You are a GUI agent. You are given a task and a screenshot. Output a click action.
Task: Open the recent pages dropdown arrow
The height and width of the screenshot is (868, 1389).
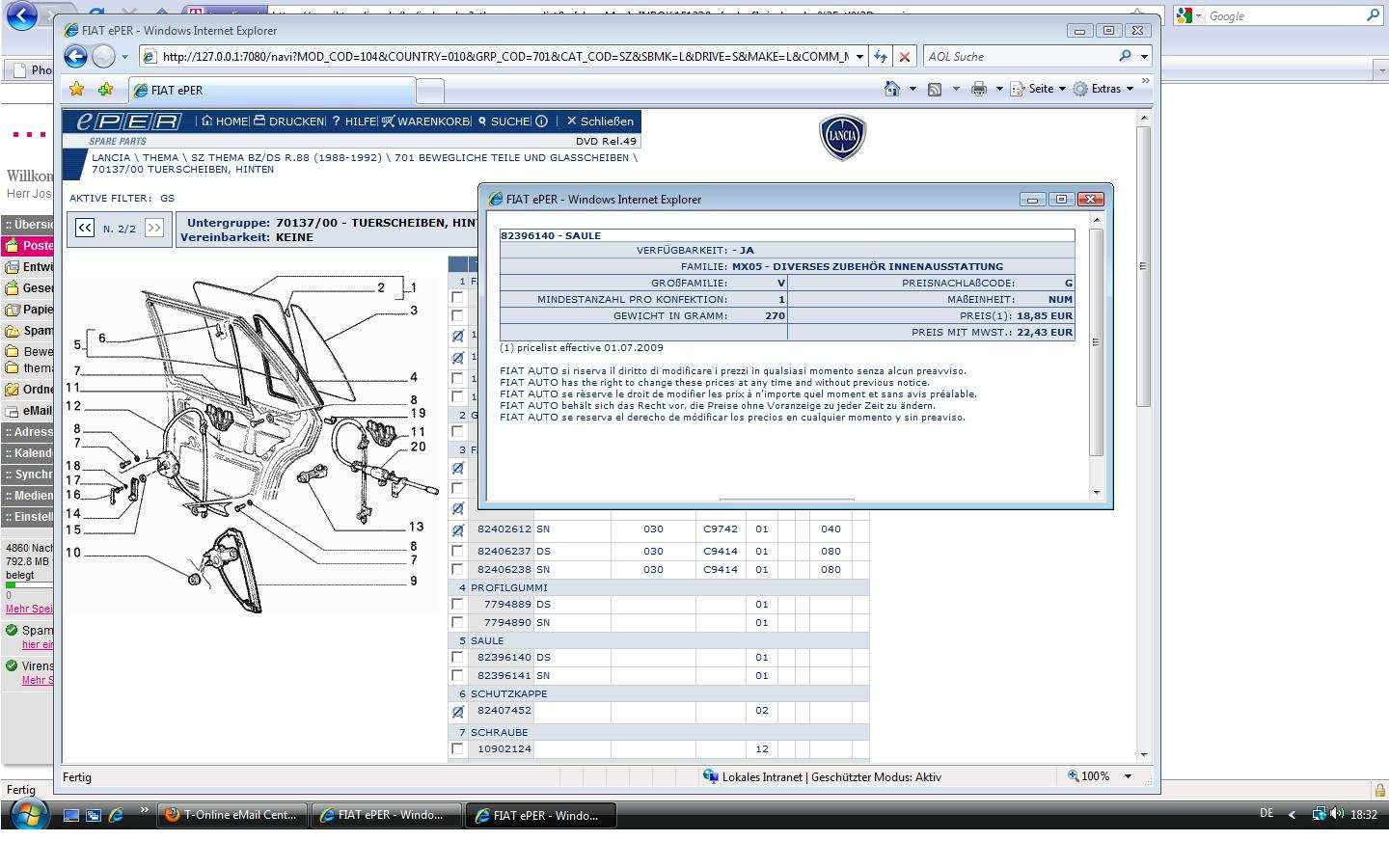(124, 57)
